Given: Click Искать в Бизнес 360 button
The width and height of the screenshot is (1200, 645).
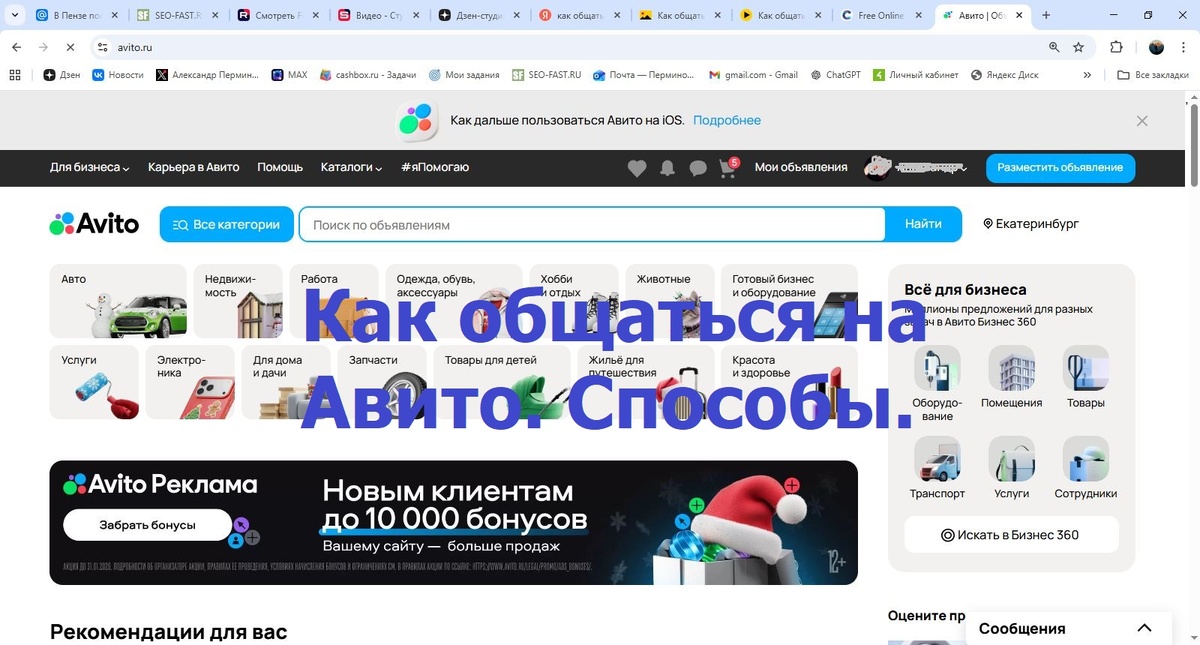Looking at the screenshot, I should [1011, 535].
